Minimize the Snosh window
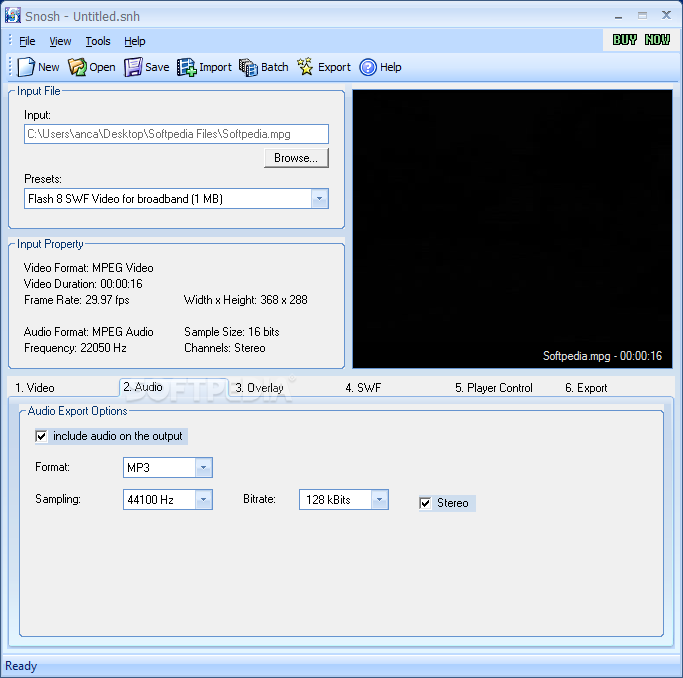This screenshot has height=678, width=683. (619, 17)
